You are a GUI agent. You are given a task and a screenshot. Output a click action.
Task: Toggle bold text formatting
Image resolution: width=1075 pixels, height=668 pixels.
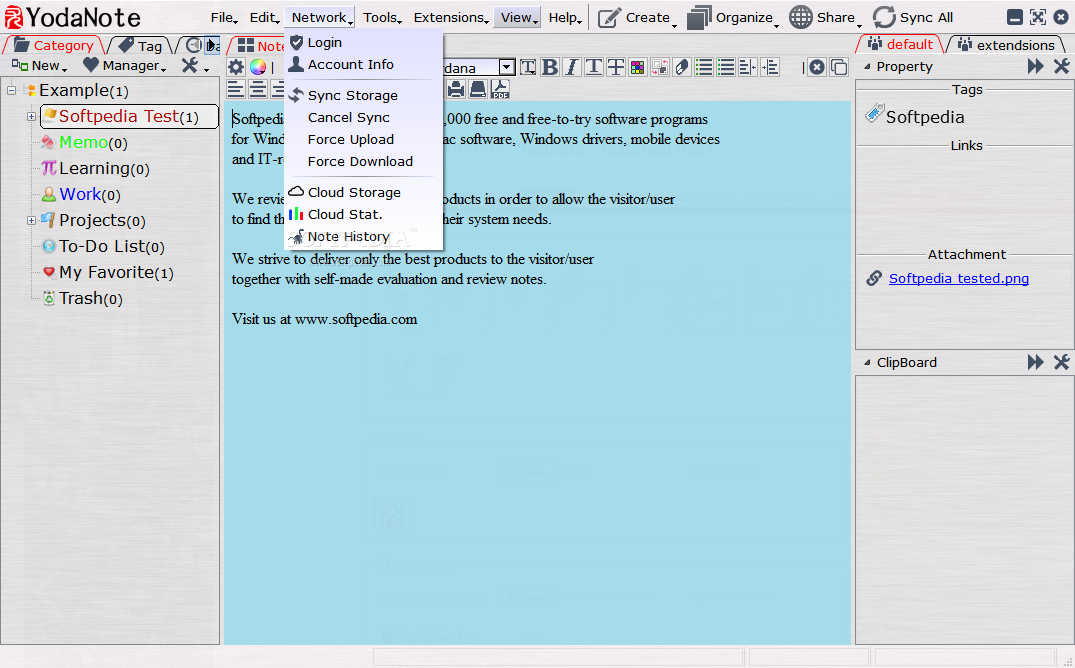click(550, 67)
